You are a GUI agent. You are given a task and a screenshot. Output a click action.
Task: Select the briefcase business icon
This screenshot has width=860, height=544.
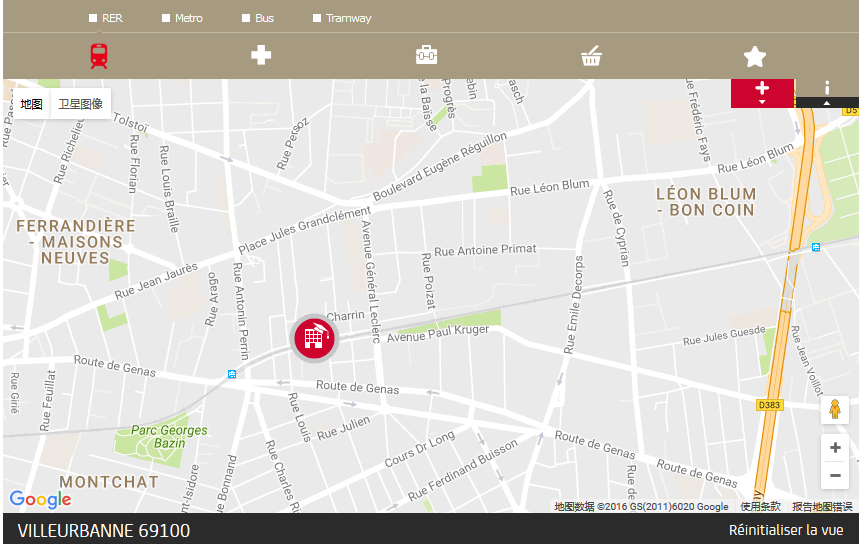click(x=426, y=55)
